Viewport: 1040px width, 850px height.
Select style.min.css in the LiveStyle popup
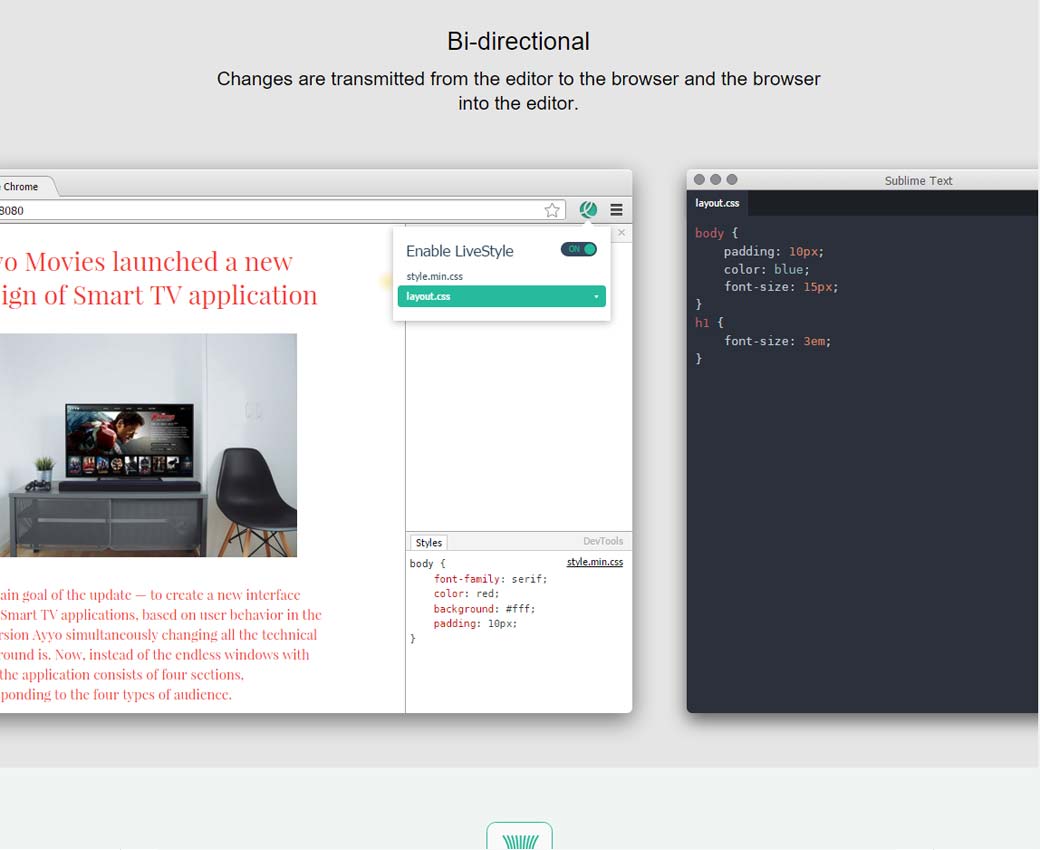pyautogui.click(x=434, y=276)
